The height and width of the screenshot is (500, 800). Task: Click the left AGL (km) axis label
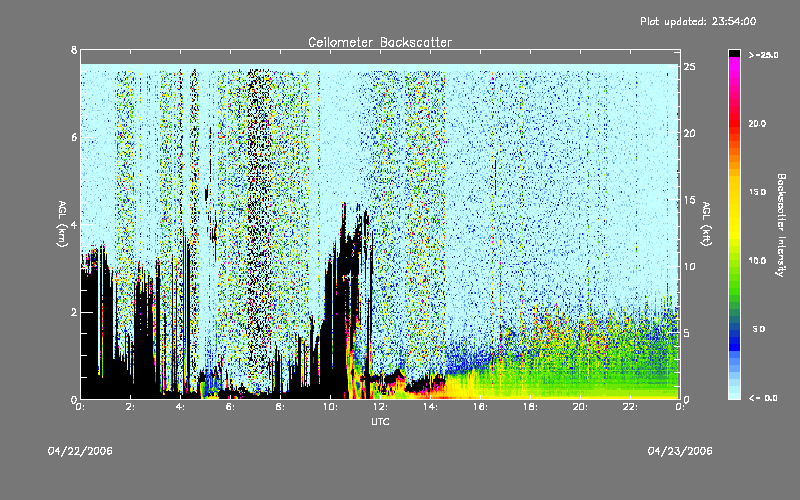(62, 224)
